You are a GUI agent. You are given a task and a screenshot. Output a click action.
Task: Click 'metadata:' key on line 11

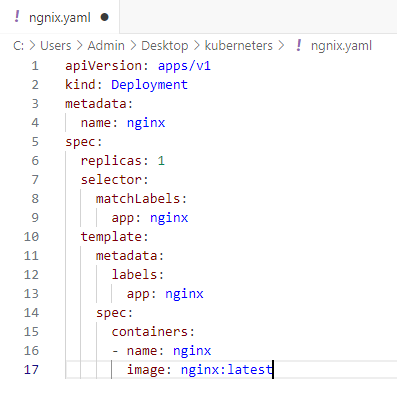coord(130,256)
